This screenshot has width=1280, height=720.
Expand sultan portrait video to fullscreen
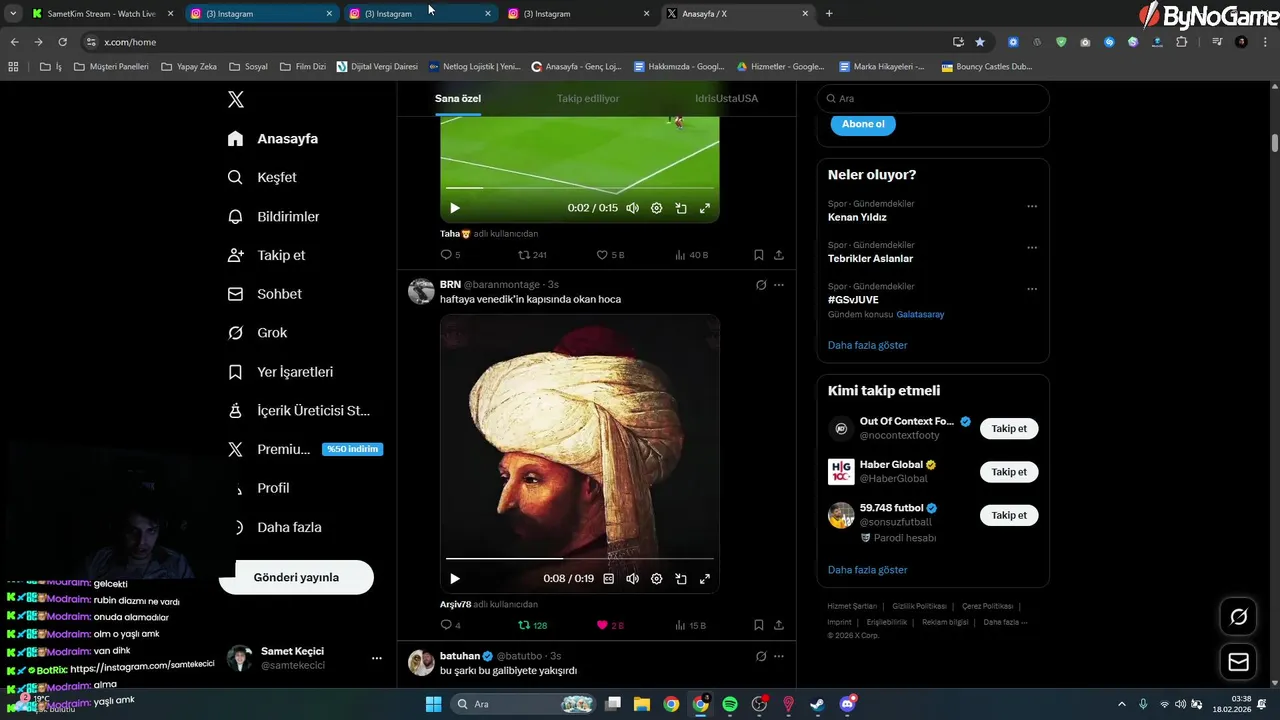pyautogui.click(x=705, y=578)
